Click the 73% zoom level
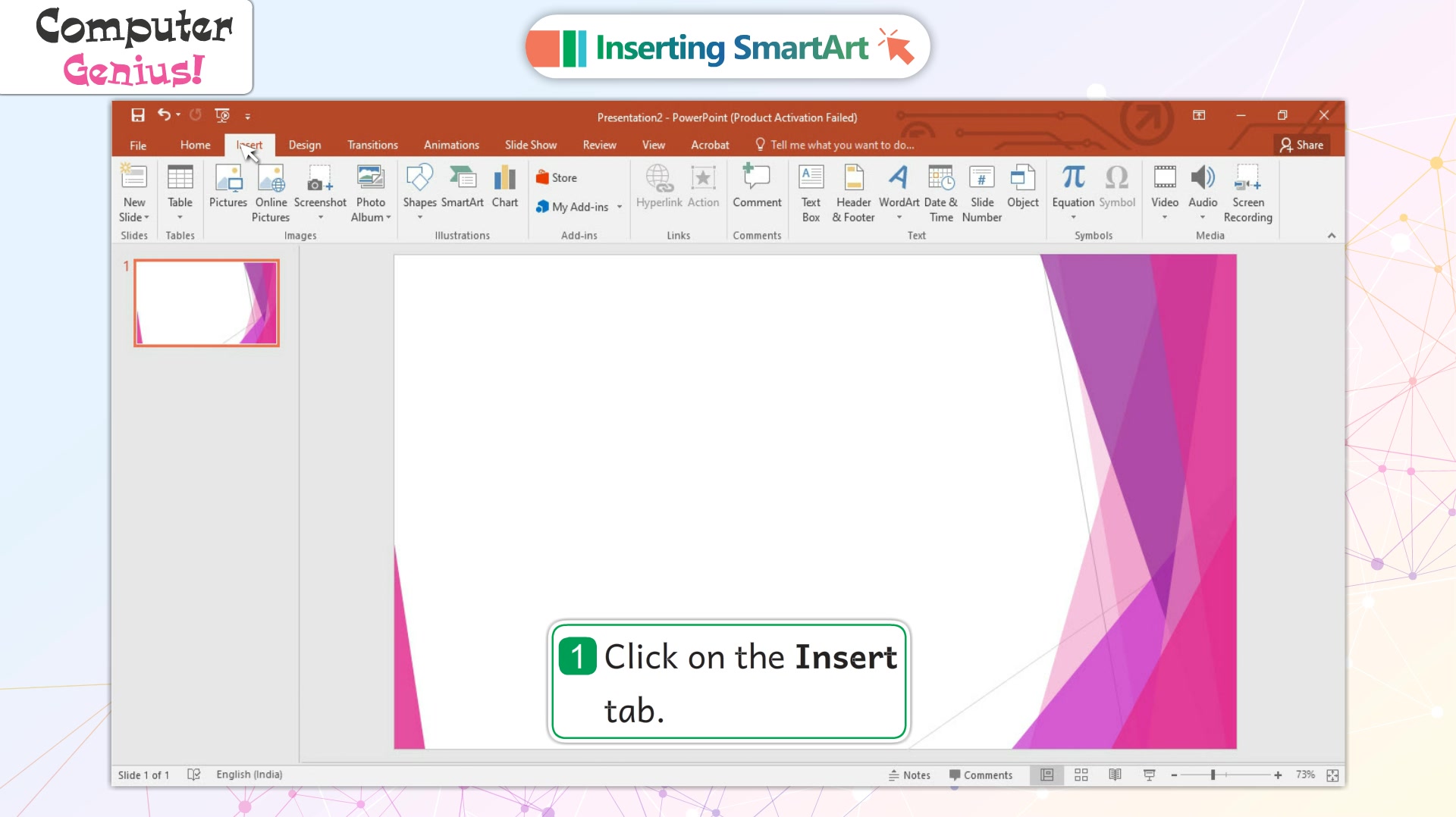The height and width of the screenshot is (817, 1456). (x=1305, y=775)
